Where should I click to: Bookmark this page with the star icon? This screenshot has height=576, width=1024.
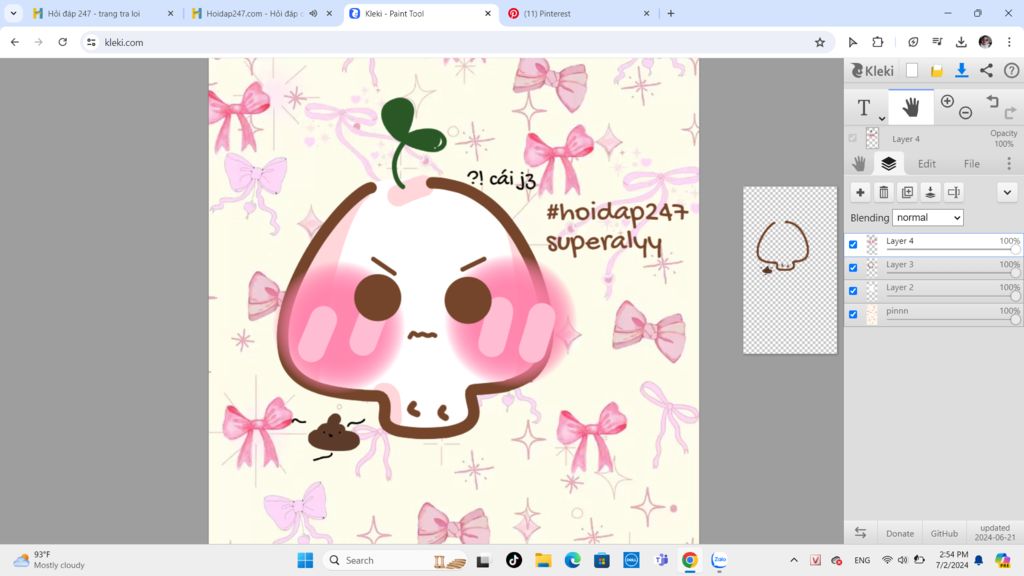pyautogui.click(x=820, y=42)
